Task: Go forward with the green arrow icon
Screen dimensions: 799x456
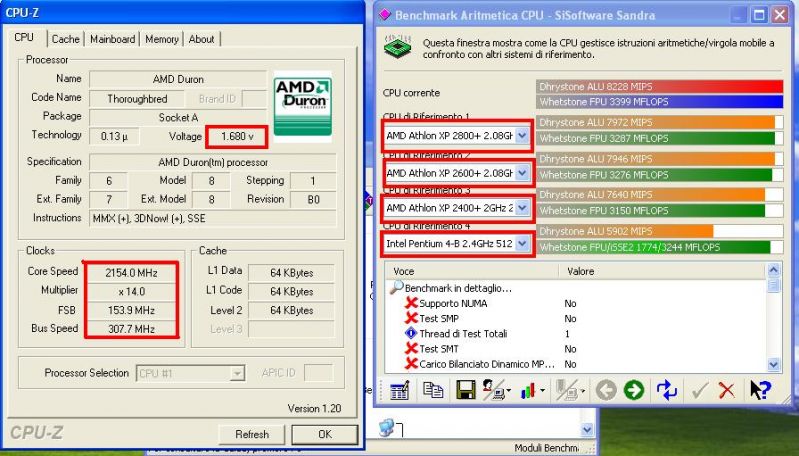Action: click(x=634, y=391)
